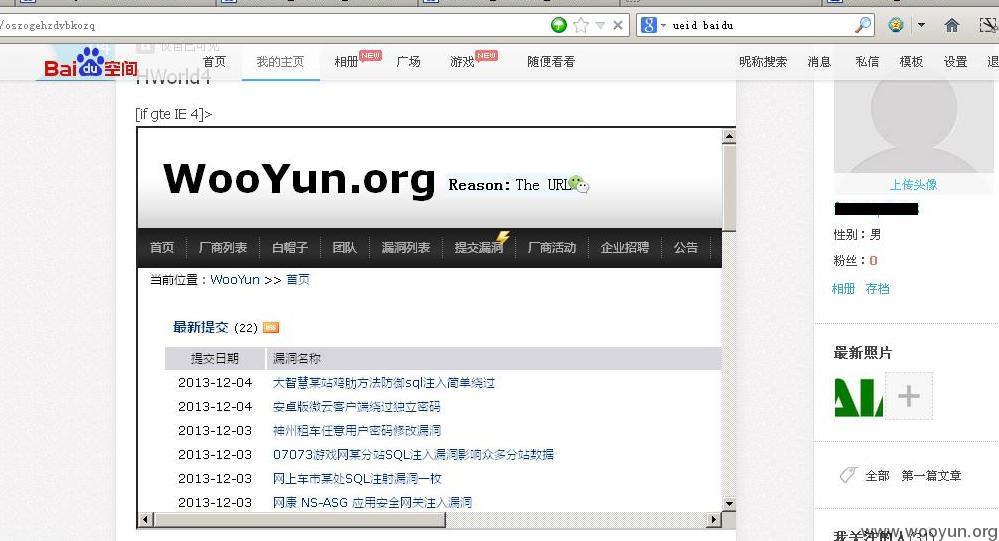Open the 大智慧 sql注入 vulnerability link
The width and height of the screenshot is (999, 541).
384,383
